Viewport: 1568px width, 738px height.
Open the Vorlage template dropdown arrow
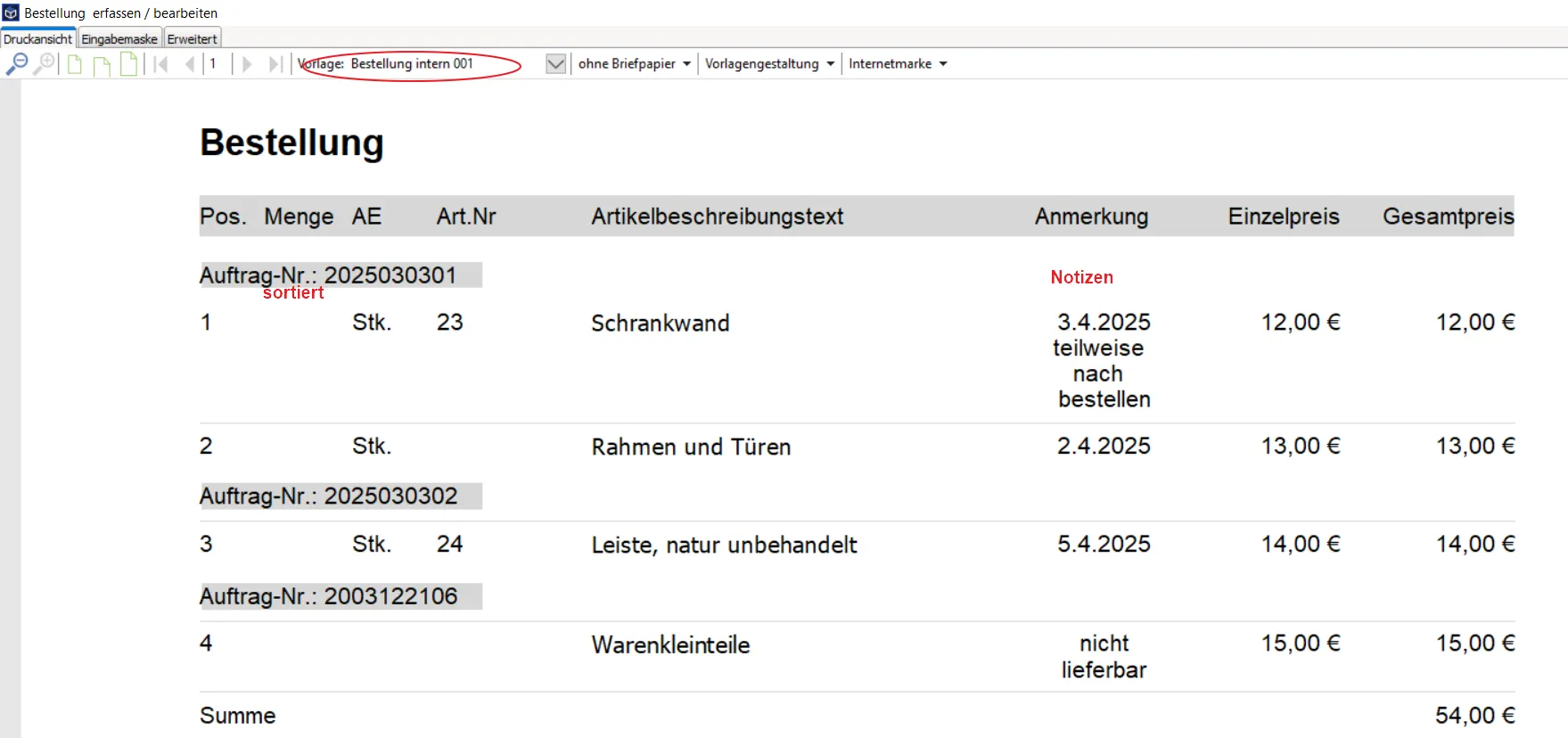tap(555, 64)
